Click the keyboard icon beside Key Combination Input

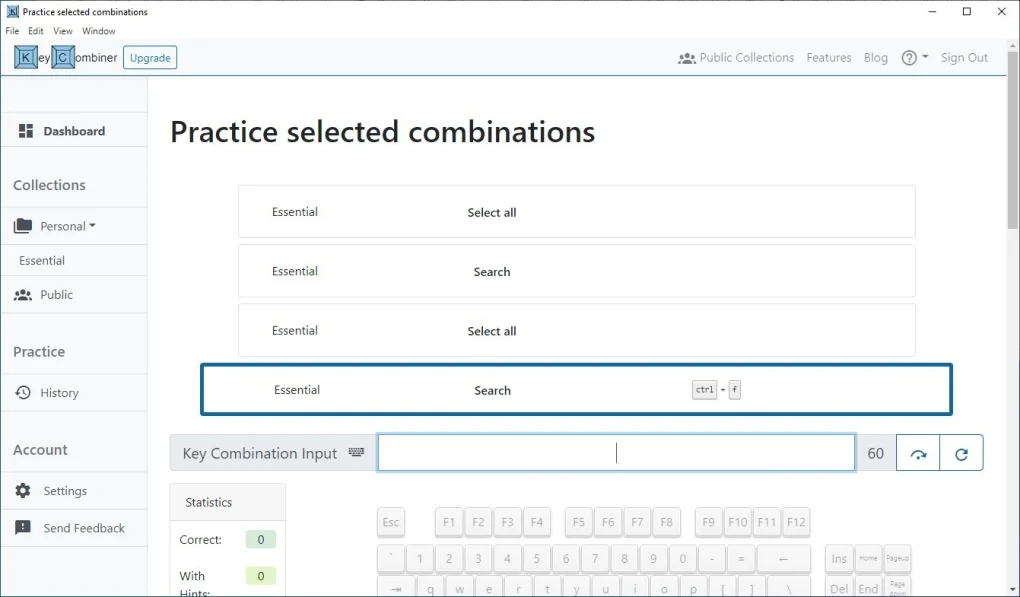point(356,452)
